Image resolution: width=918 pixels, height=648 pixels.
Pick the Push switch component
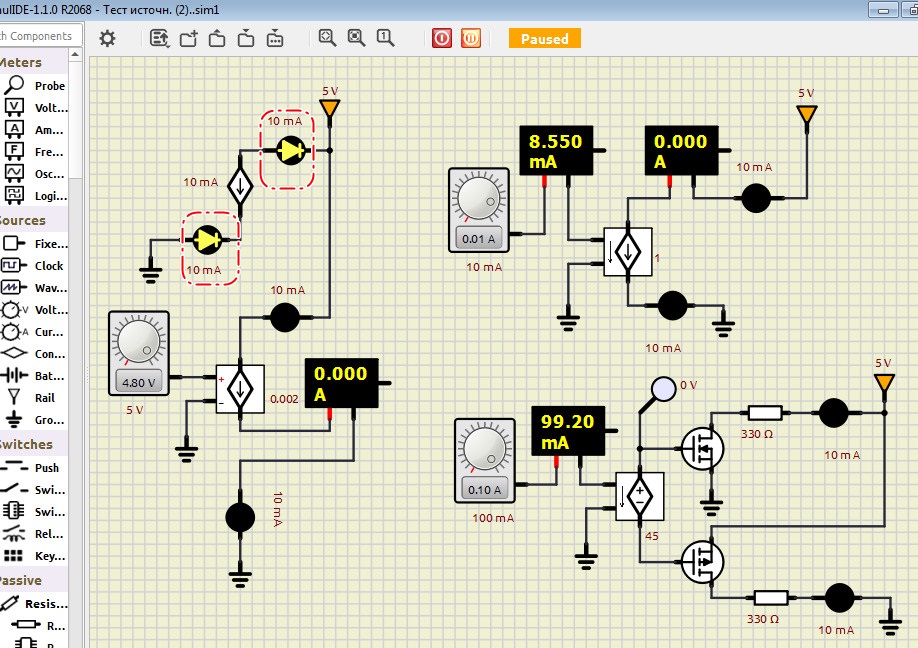[46, 468]
